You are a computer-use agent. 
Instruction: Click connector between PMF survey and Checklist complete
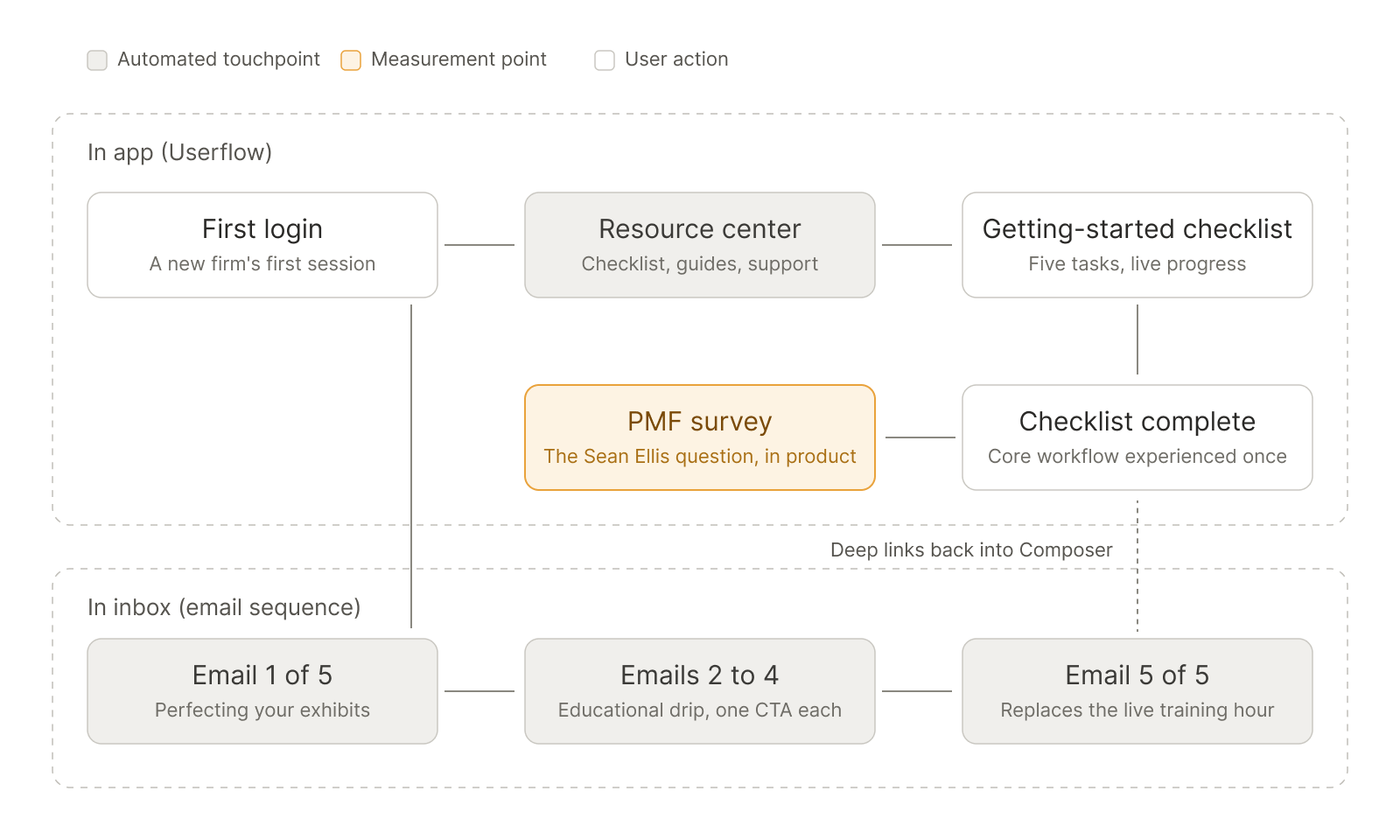(x=920, y=437)
